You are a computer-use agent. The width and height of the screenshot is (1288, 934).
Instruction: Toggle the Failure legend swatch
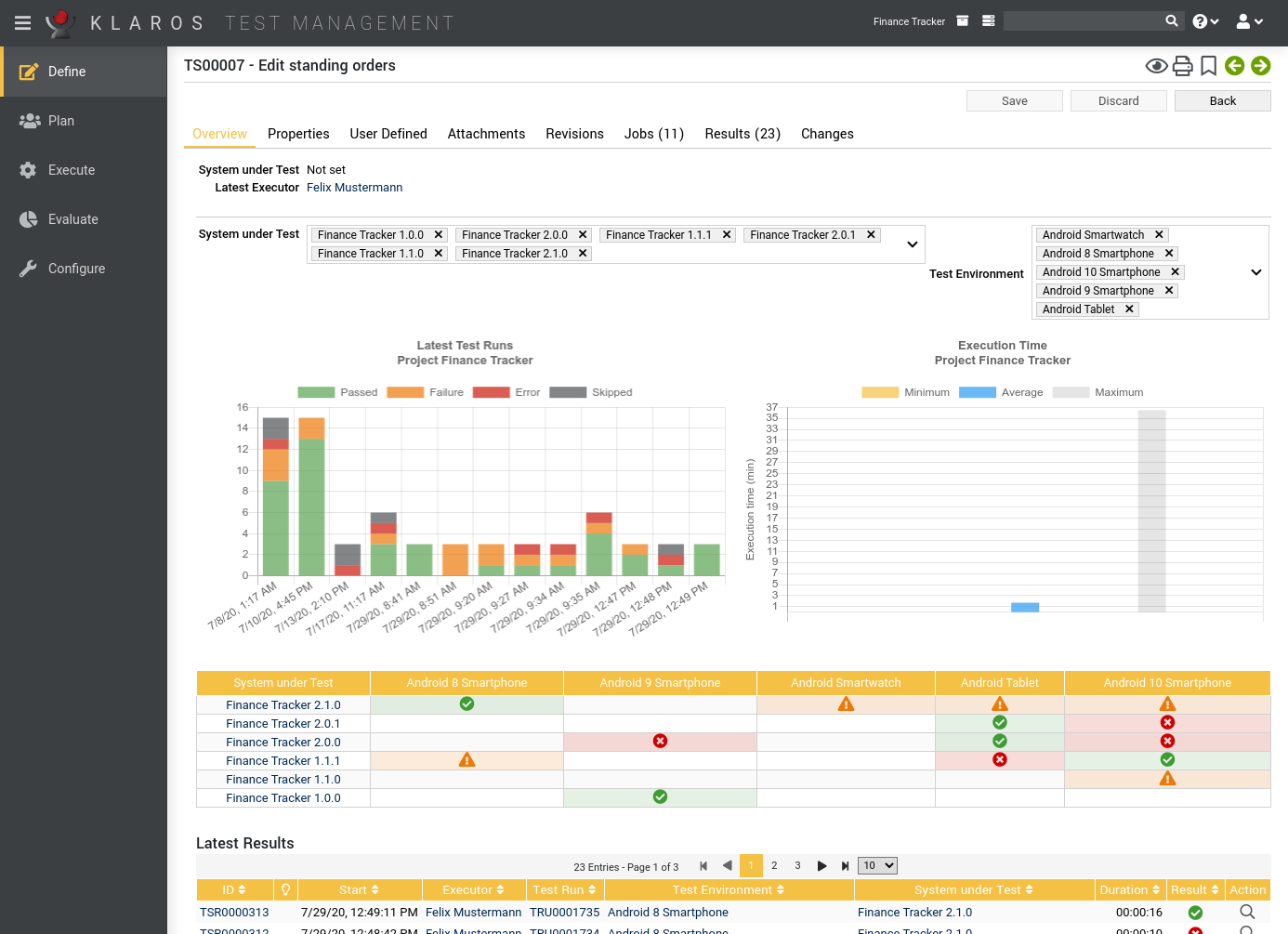coord(405,392)
